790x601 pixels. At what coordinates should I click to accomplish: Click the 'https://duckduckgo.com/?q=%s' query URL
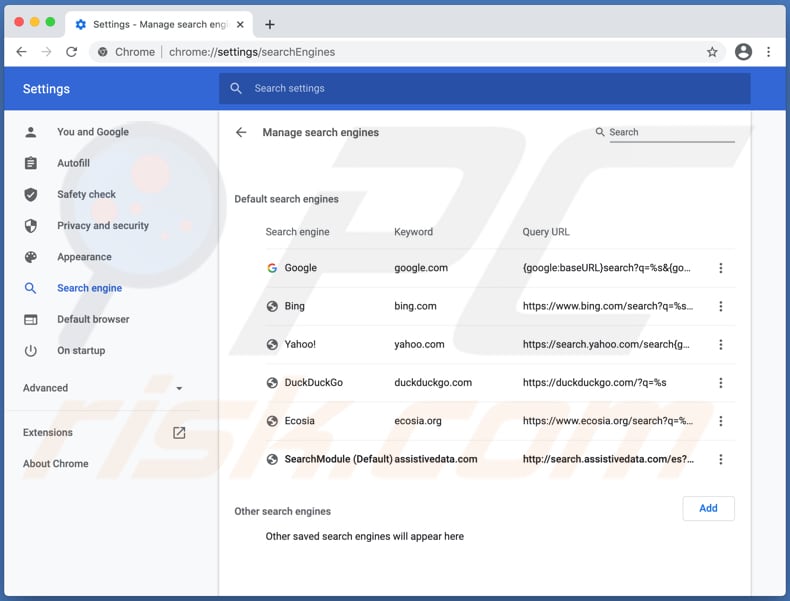(x=595, y=383)
